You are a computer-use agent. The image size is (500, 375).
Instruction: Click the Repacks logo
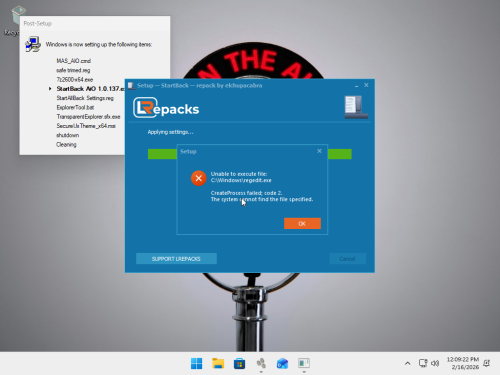(166, 108)
